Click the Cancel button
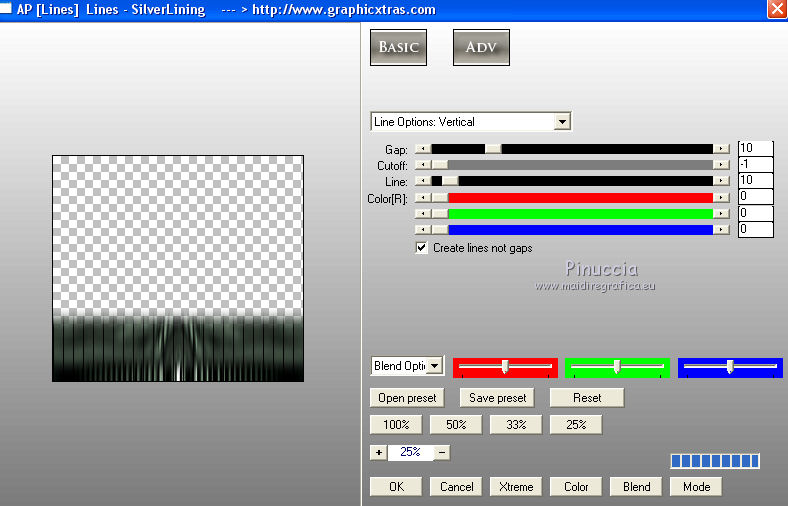The image size is (788, 506). coord(456,486)
